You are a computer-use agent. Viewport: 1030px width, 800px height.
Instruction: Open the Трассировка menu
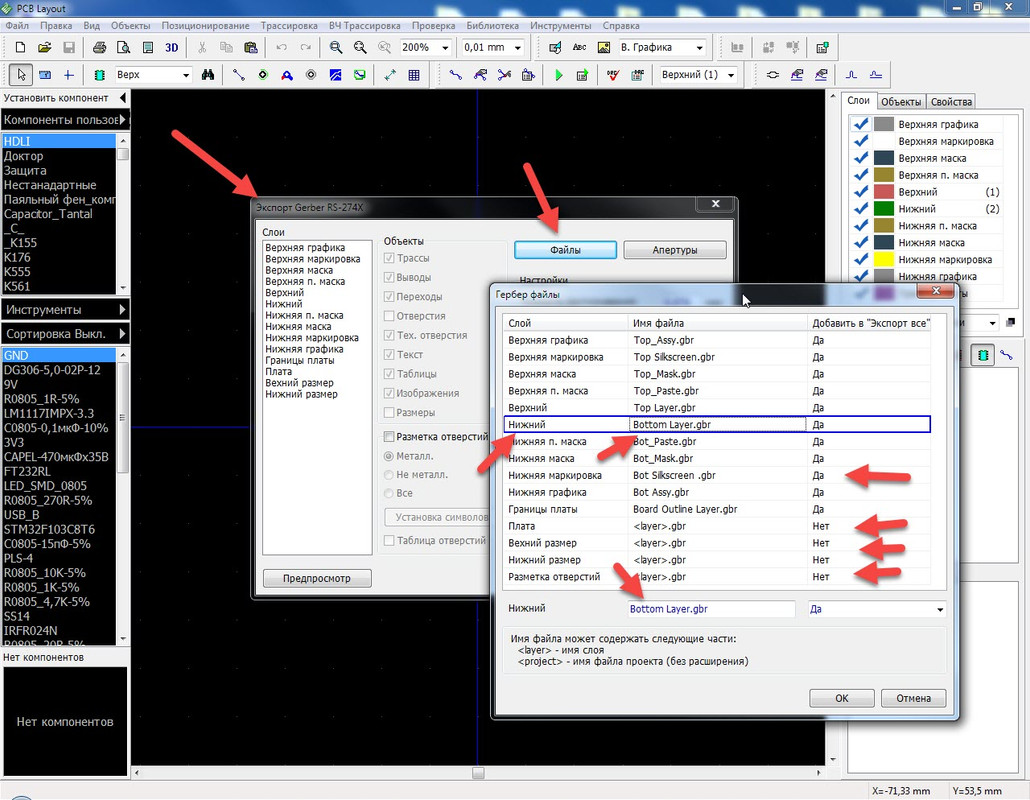point(289,26)
